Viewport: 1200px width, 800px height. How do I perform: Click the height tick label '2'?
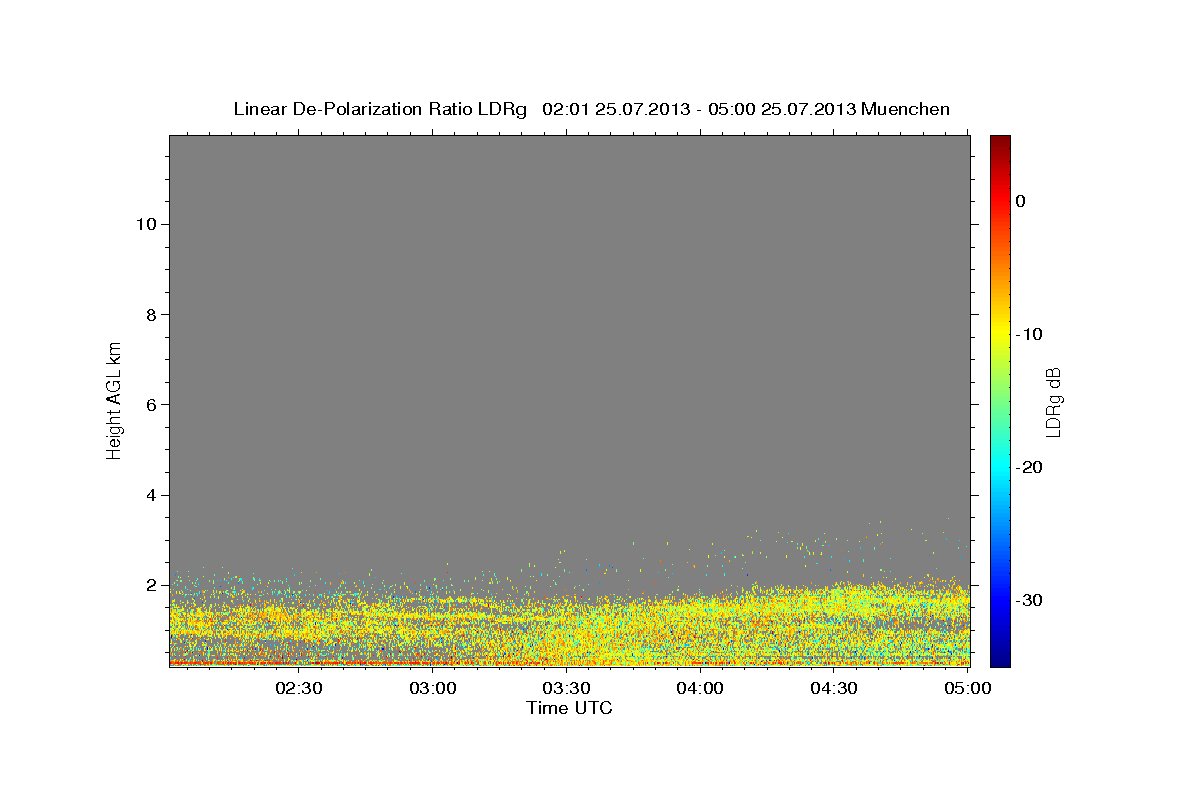[x=149, y=585]
